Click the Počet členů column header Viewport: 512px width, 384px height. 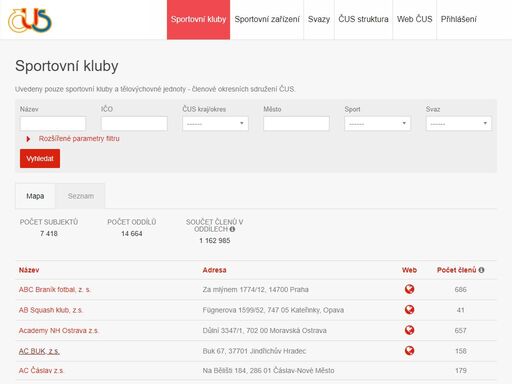[x=457, y=270]
